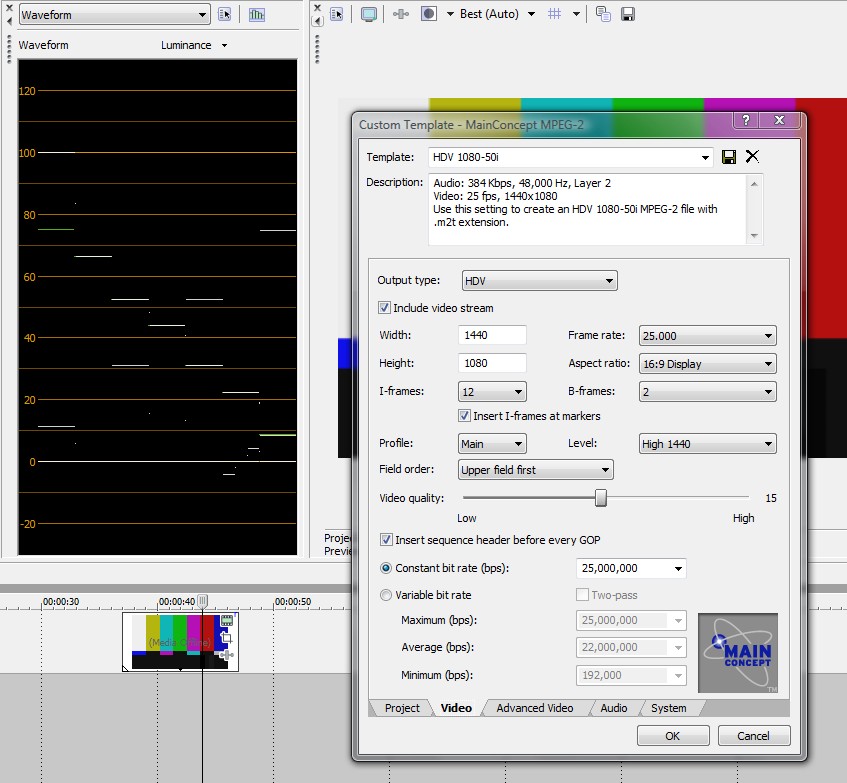Open the Frame rate 25.000 dropdown
Screen dimensions: 847x783
[708, 336]
